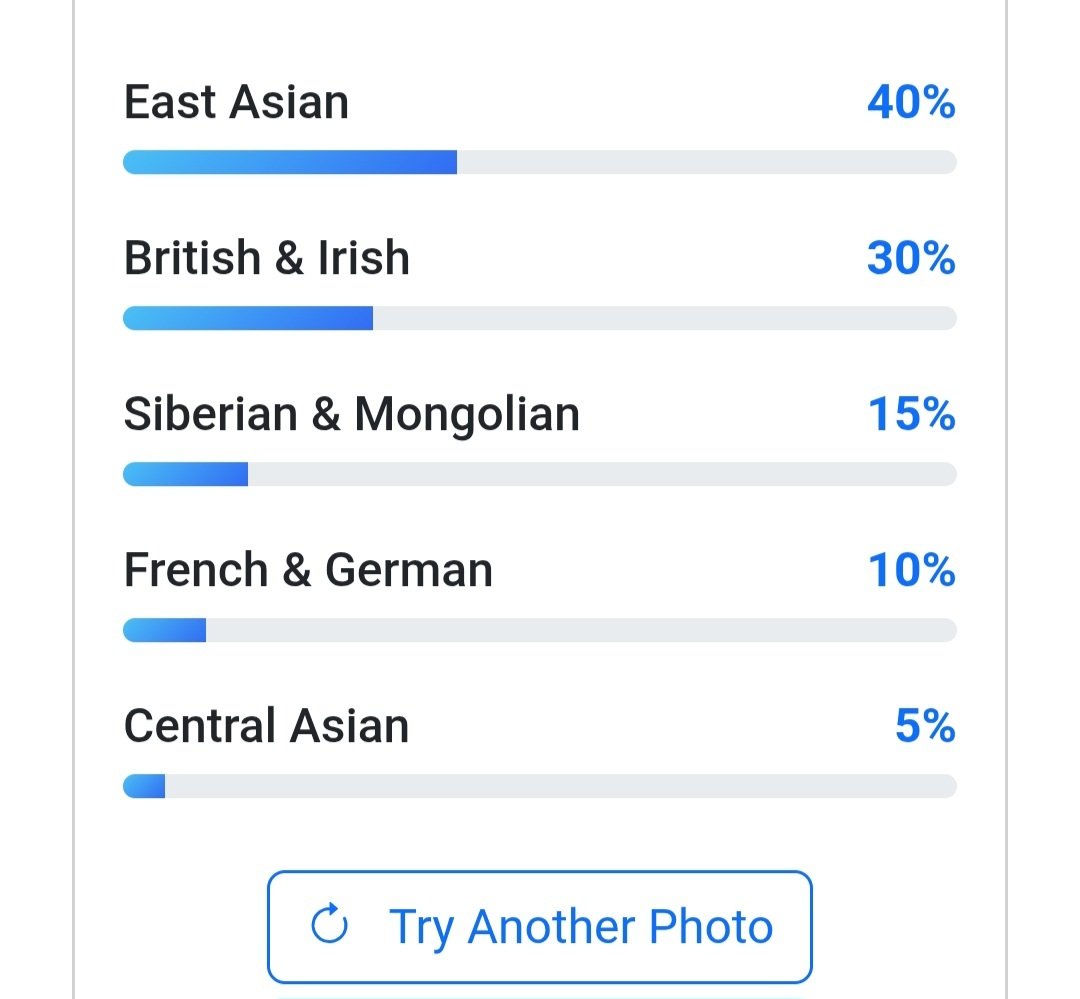This screenshot has height=999, width=1080.
Task: Select gray empty part of Siberian & Mongolian bar
Action: (x=602, y=474)
